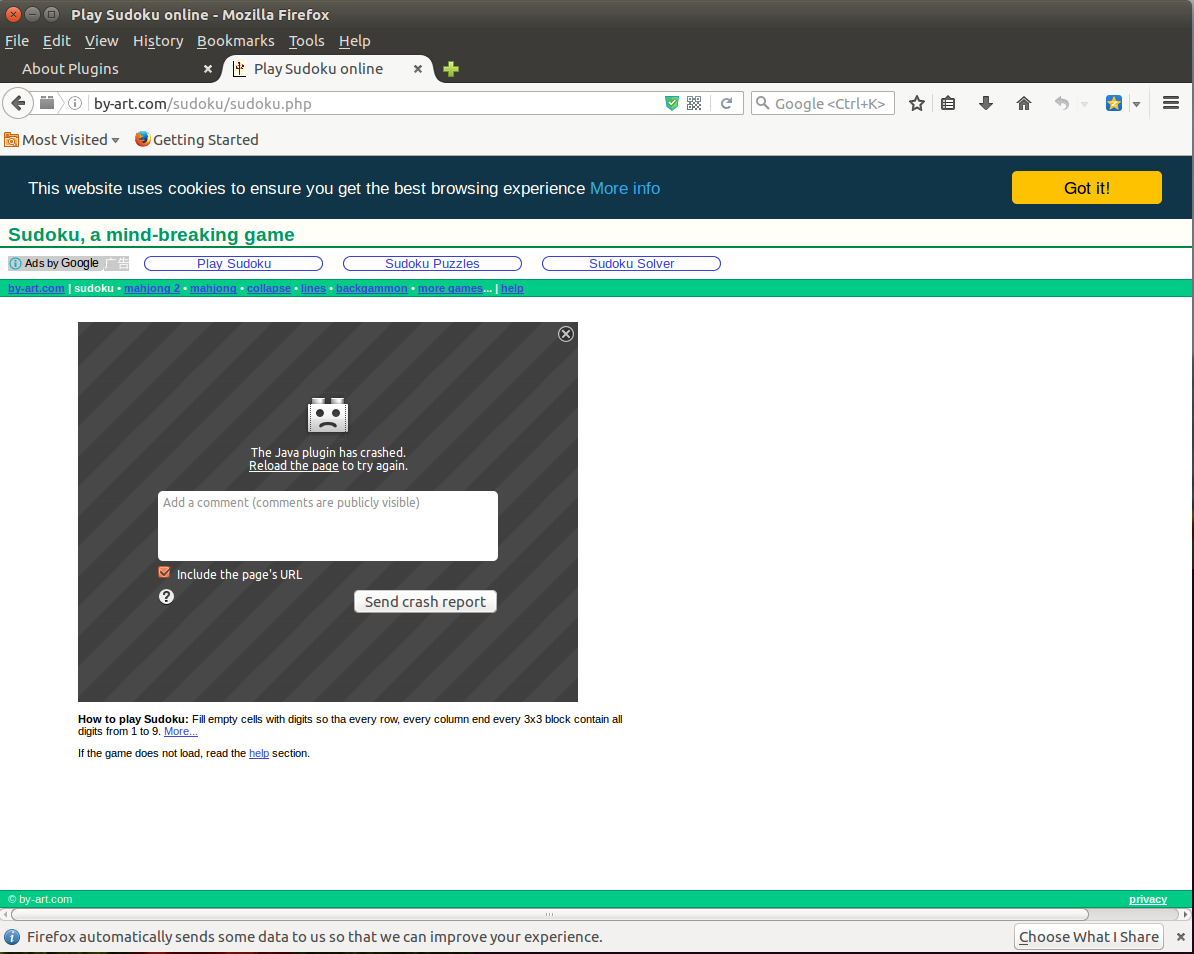This screenshot has width=1194, height=954.
Task: Click the help question mark in crash panel
Action: 167,597
